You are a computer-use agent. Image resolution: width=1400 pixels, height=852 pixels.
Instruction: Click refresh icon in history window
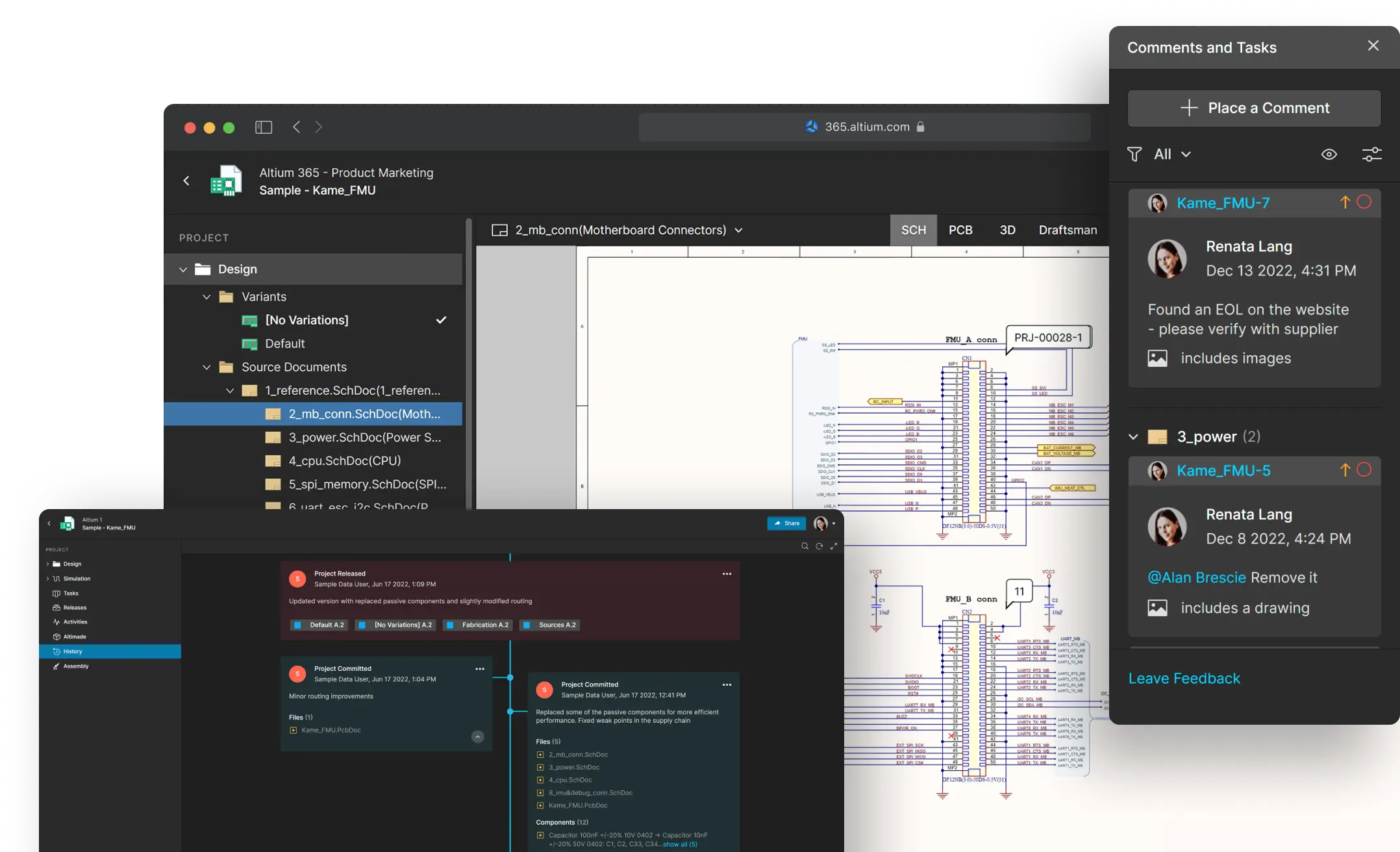819,546
